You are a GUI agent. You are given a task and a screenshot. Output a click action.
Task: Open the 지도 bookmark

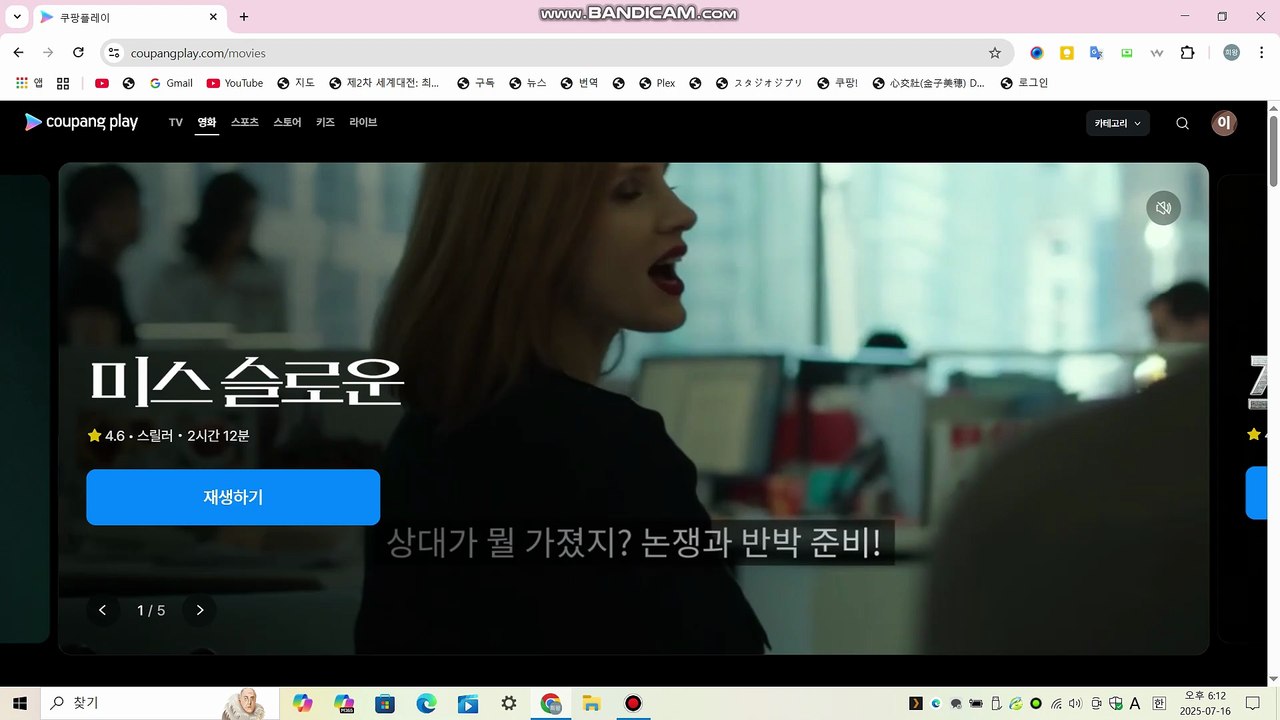296,83
